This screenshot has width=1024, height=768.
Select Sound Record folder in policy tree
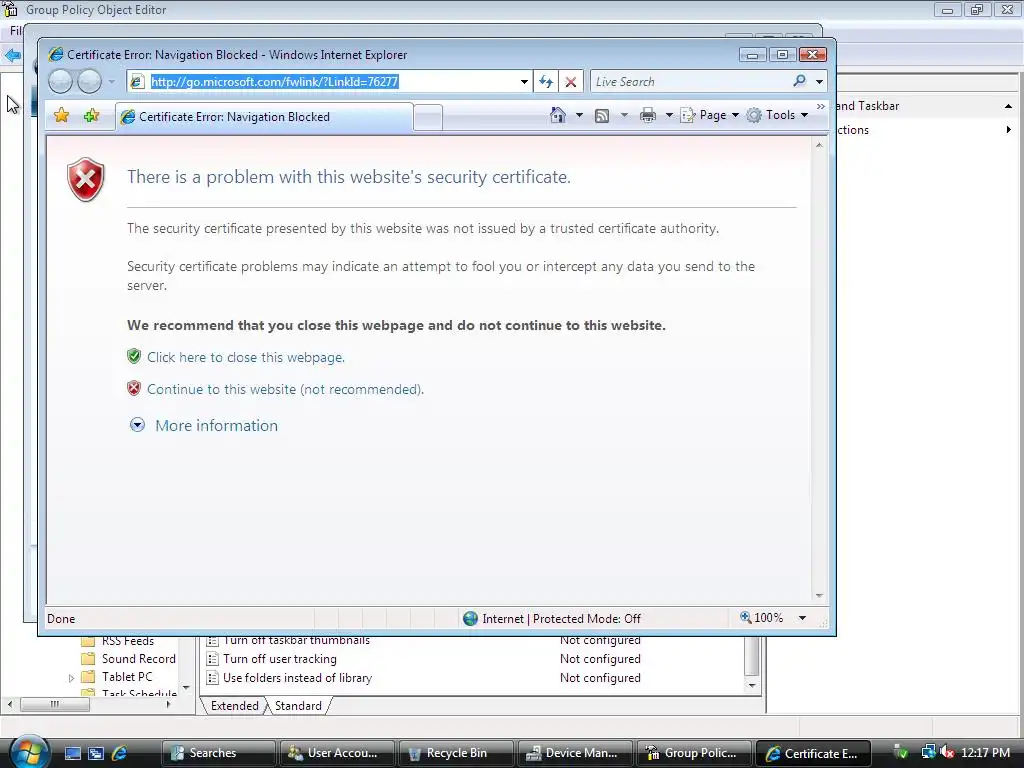pyautogui.click(x=128, y=658)
